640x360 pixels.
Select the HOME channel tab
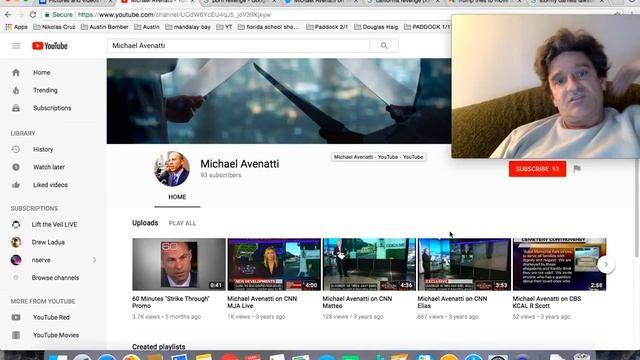[177, 197]
